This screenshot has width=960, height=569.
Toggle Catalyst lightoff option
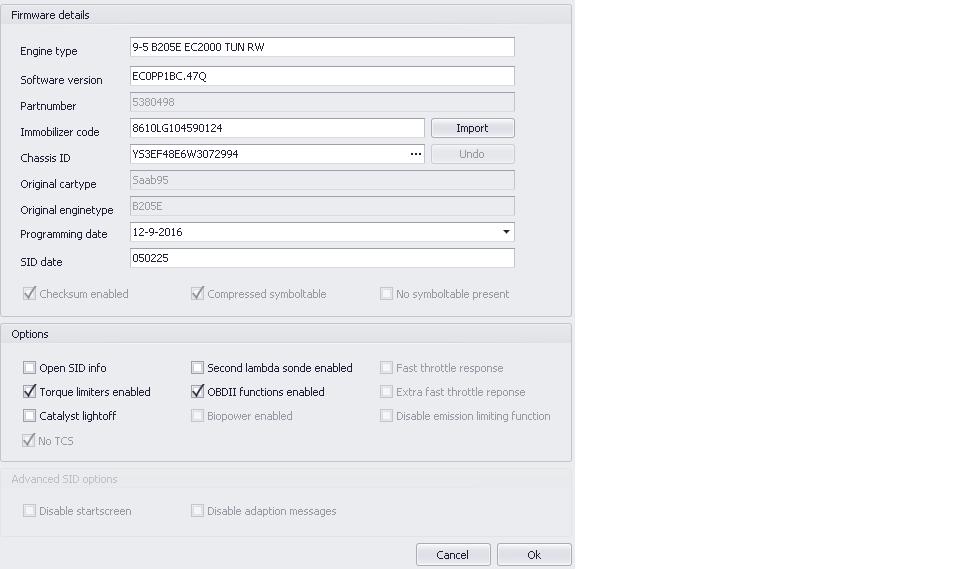click(x=30, y=416)
